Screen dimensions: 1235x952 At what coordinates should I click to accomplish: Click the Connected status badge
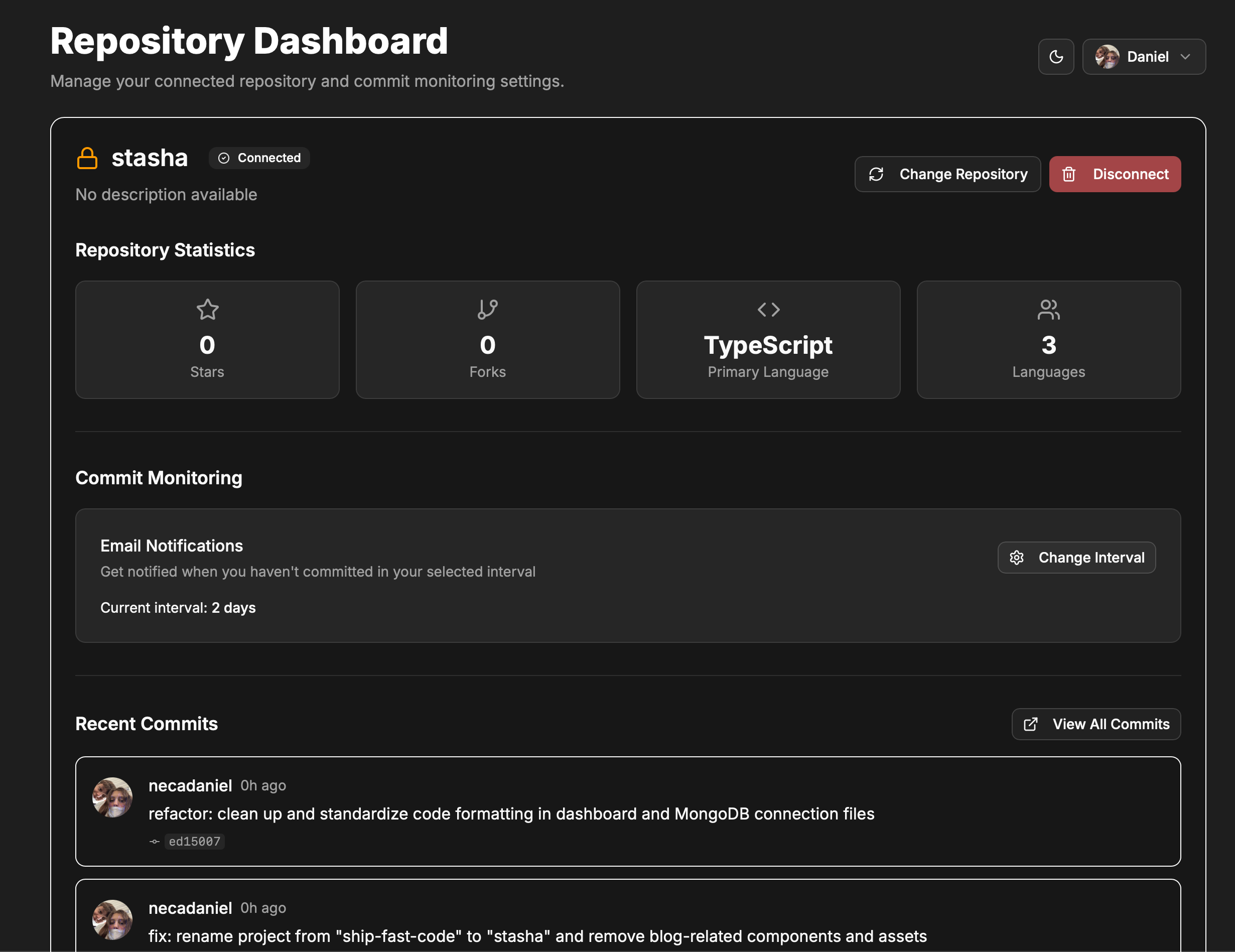[259, 158]
